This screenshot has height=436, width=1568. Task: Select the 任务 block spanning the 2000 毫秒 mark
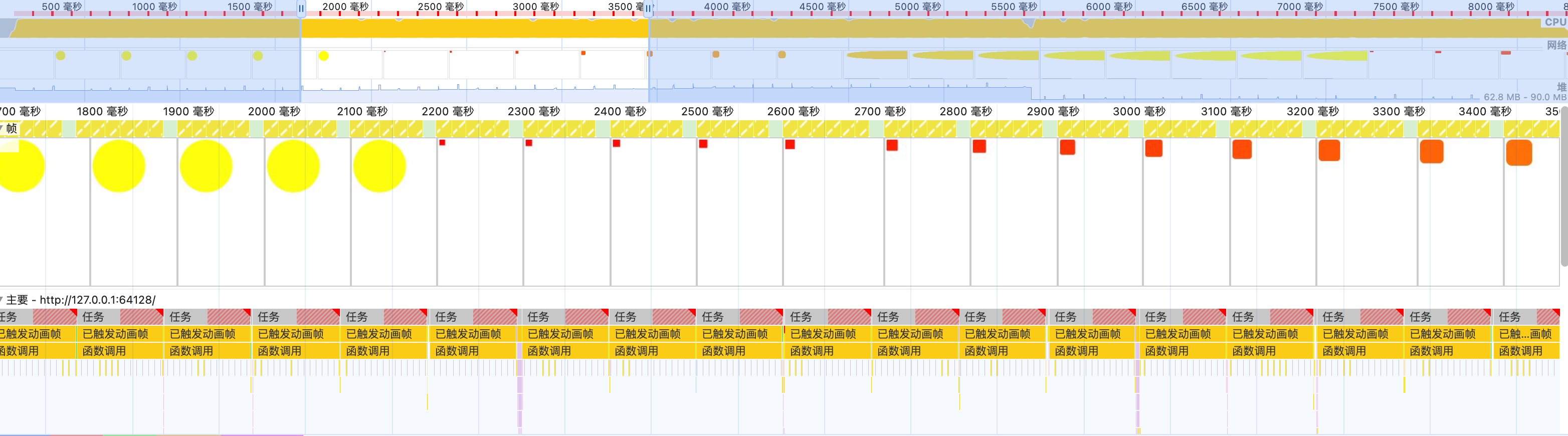pyautogui.click(x=295, y=317)
